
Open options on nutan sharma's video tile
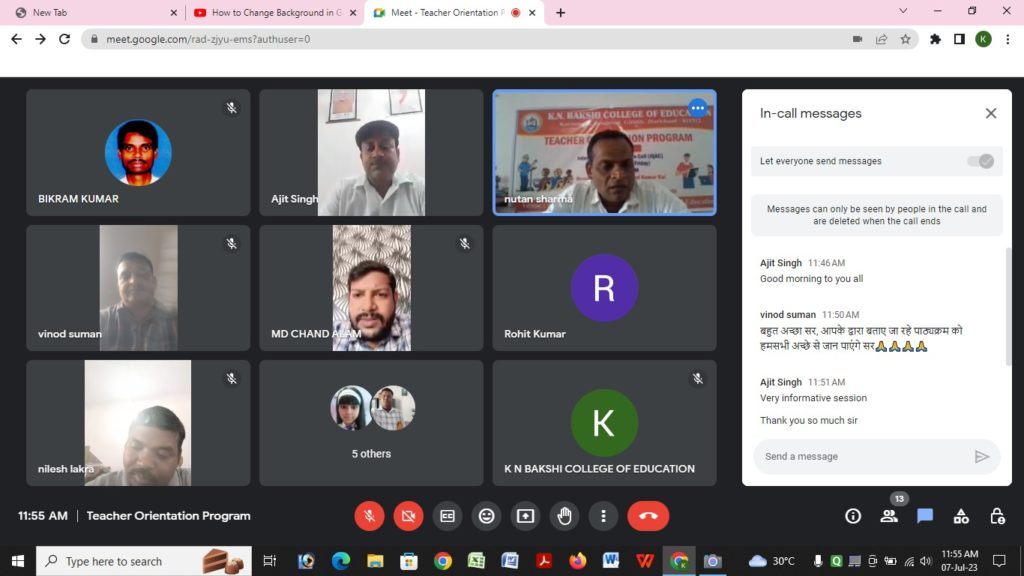(698, 108)
